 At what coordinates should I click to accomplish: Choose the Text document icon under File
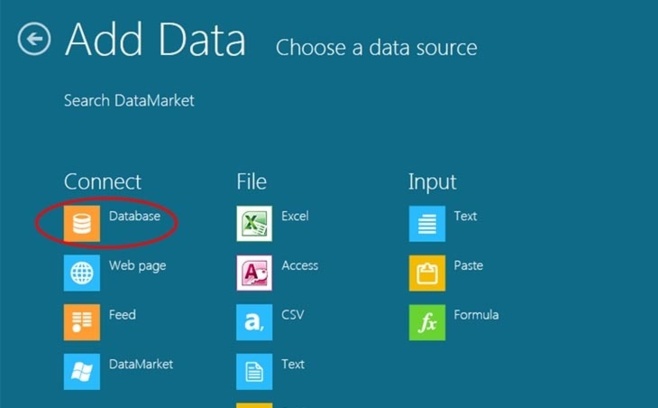click(254, 371)
